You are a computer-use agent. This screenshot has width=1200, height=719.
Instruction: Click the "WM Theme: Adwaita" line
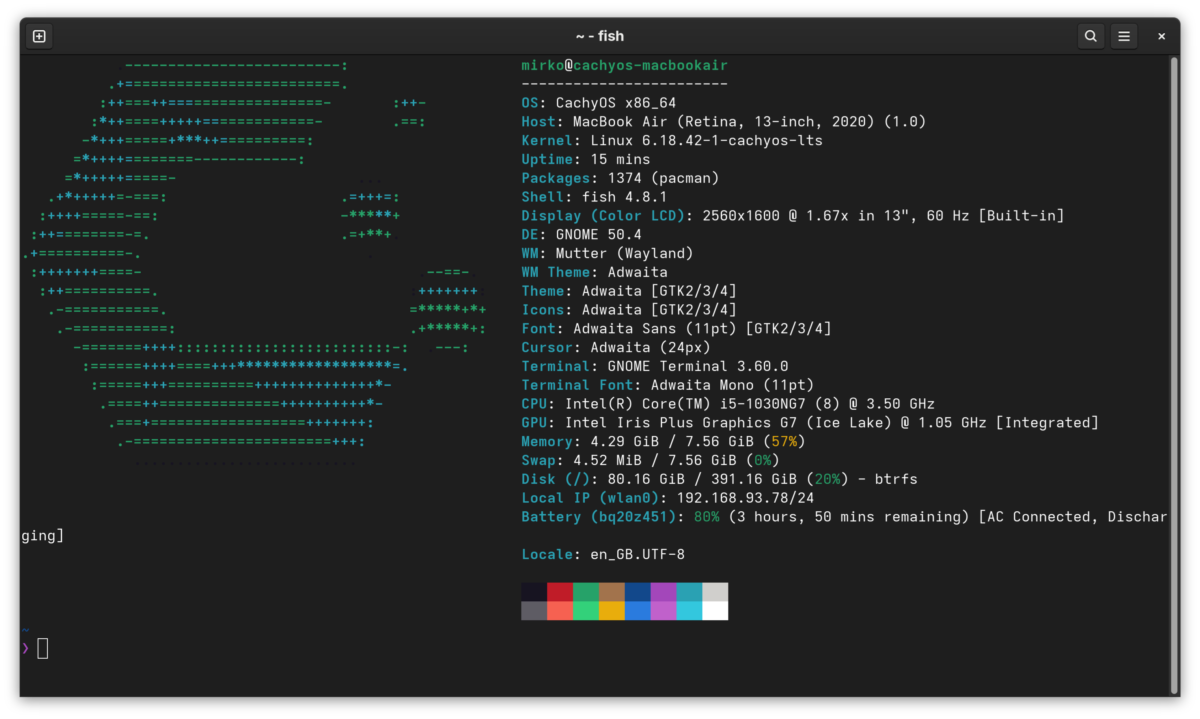[x=594, y=272]
